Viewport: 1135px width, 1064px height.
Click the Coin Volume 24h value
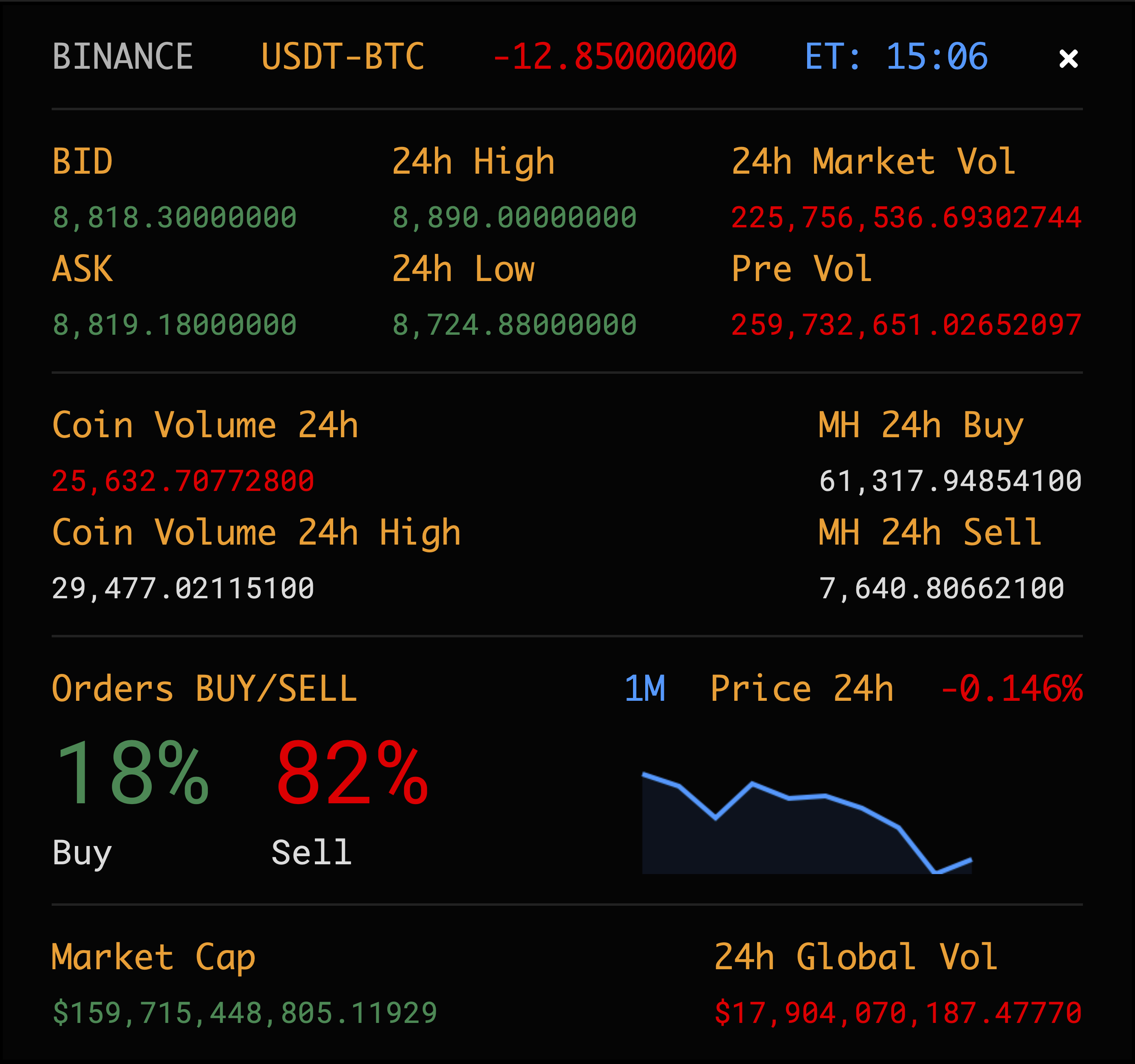pos(183,481)
